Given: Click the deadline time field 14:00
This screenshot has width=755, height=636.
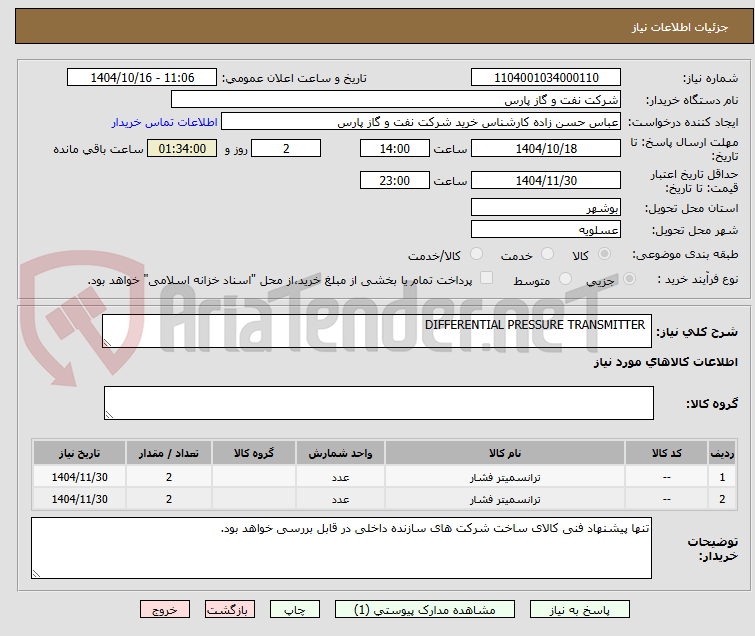Looking at the screenshot, I should pyautogui.click(x=395, y=148).
